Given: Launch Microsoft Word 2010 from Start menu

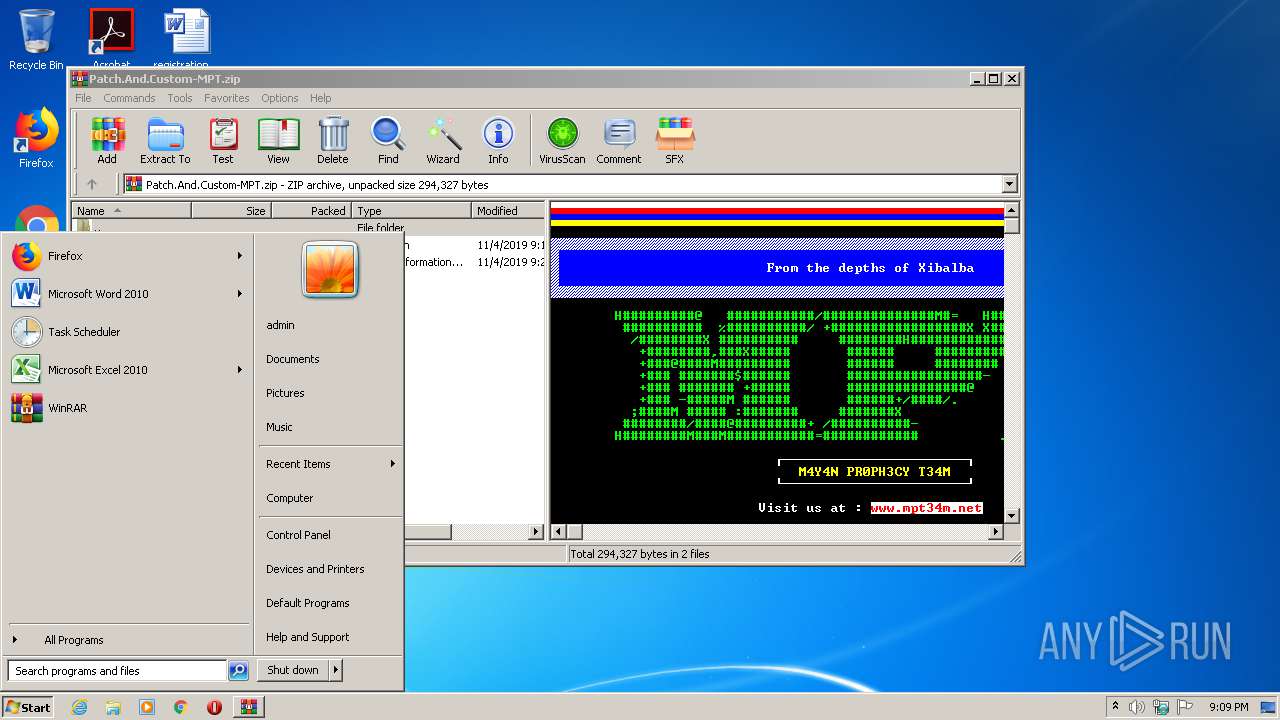Looking at the screenshot, I should point(127,294).
